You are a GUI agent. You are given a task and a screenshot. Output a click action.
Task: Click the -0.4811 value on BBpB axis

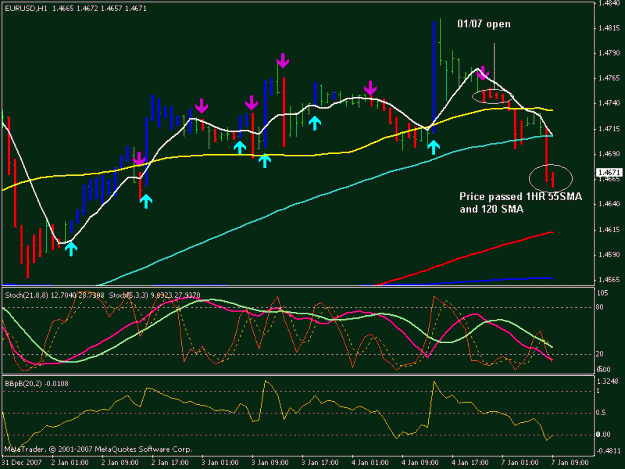tap(608, 451)
